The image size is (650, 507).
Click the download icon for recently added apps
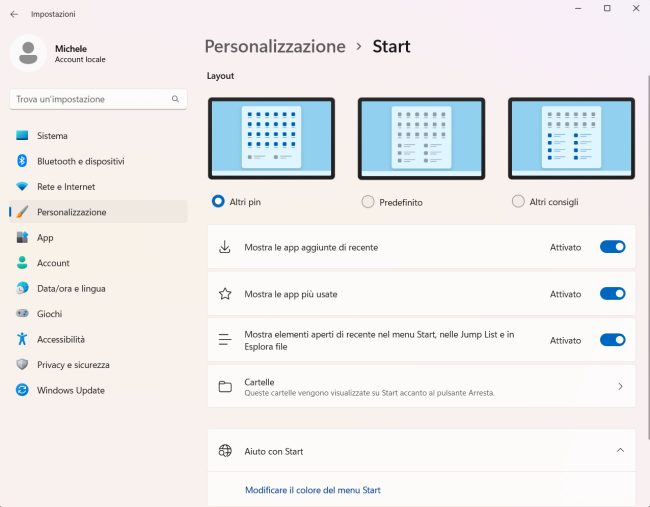pos(225,247)
